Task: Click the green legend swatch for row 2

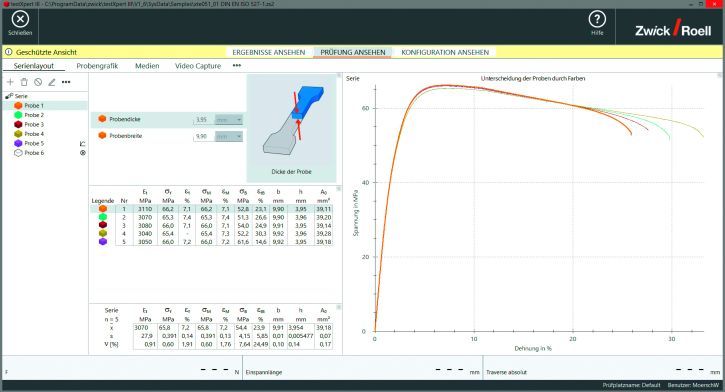Action: coord(103,217)
